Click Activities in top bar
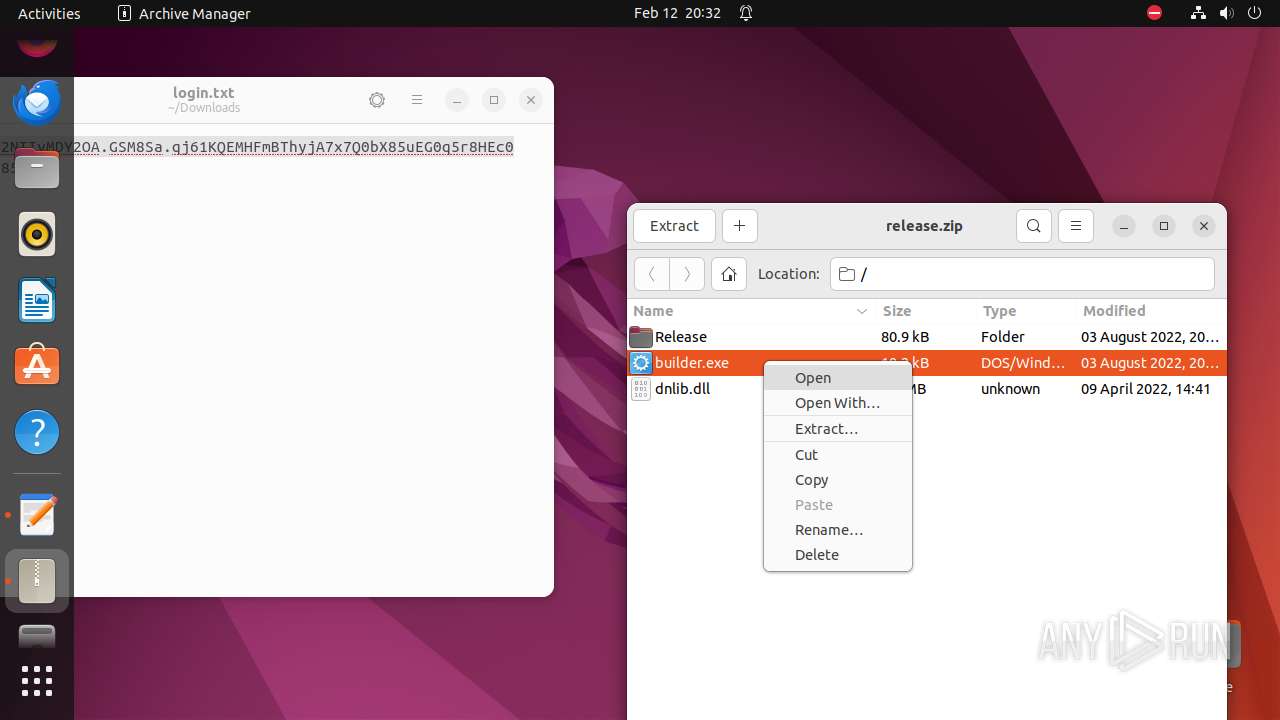This screenshot has height=720, width=1280. click(x=49, y=13)
